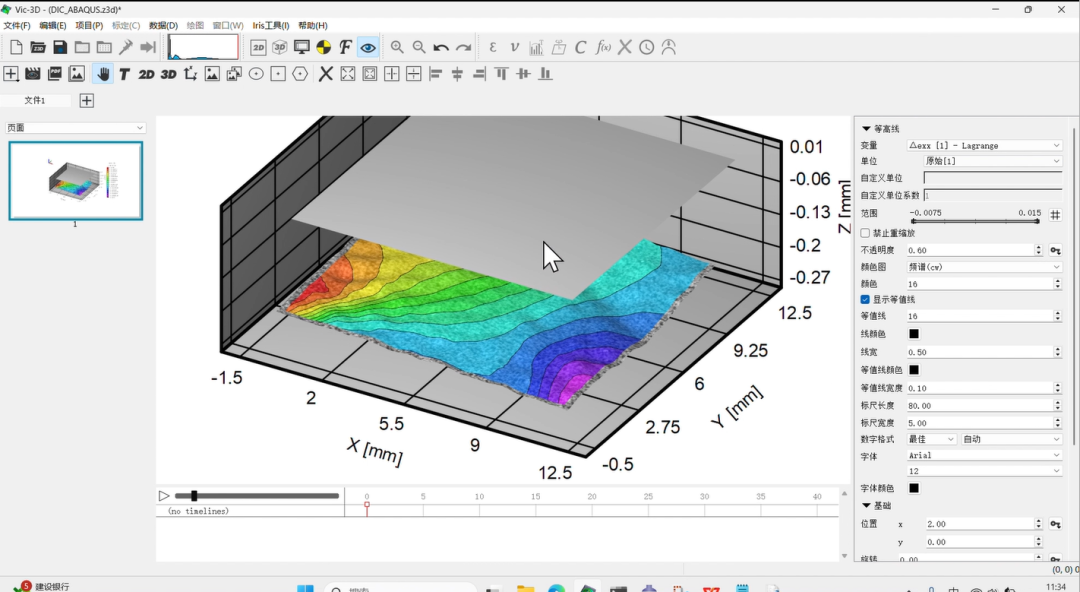The image size is (1080, 592).
Task: Click the 3D plot insert icon
Action: 168,74
